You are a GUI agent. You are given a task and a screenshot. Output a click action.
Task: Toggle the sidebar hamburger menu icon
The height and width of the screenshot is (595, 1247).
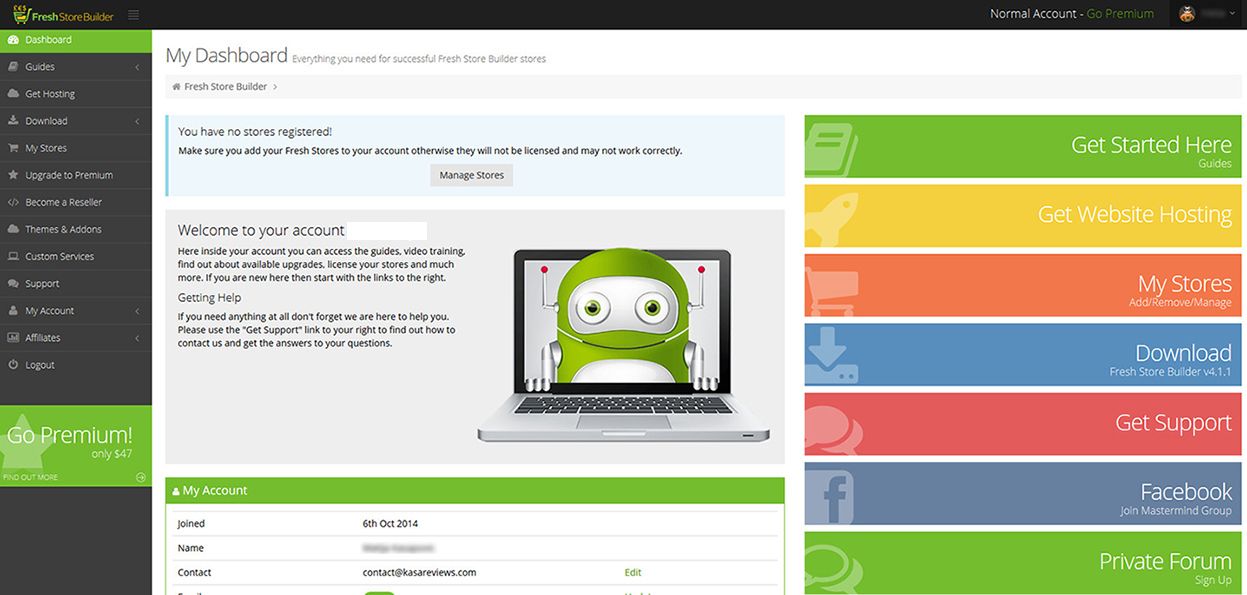pos(134,15)
